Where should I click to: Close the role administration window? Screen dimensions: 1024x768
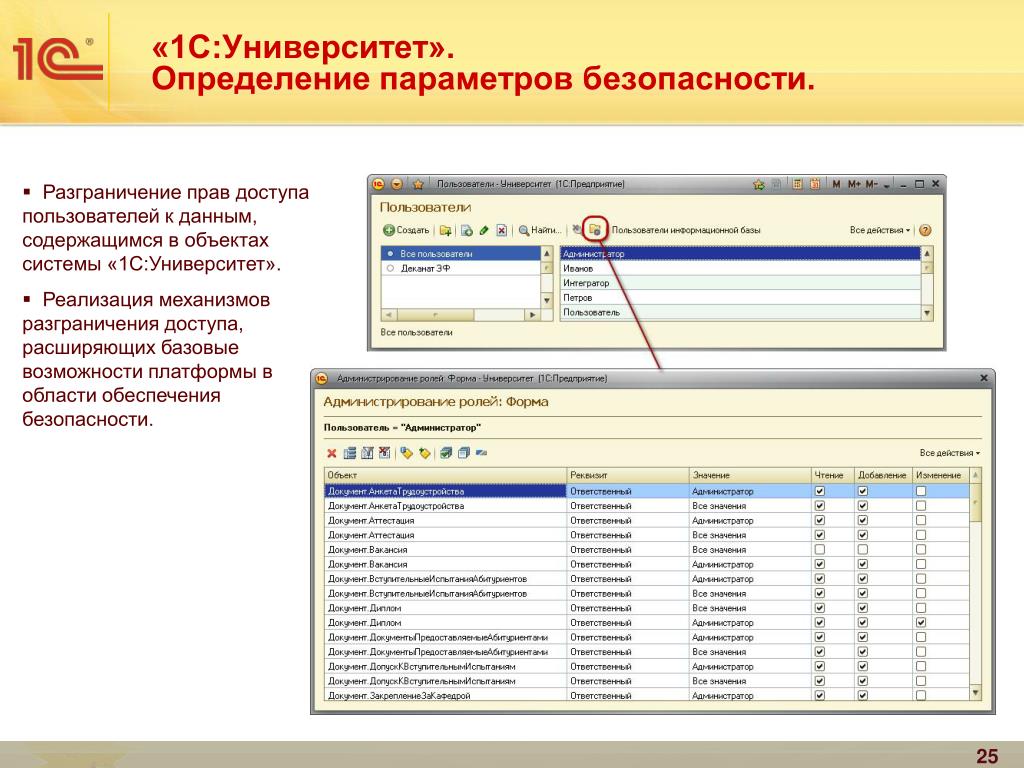(x=984, y=378)
